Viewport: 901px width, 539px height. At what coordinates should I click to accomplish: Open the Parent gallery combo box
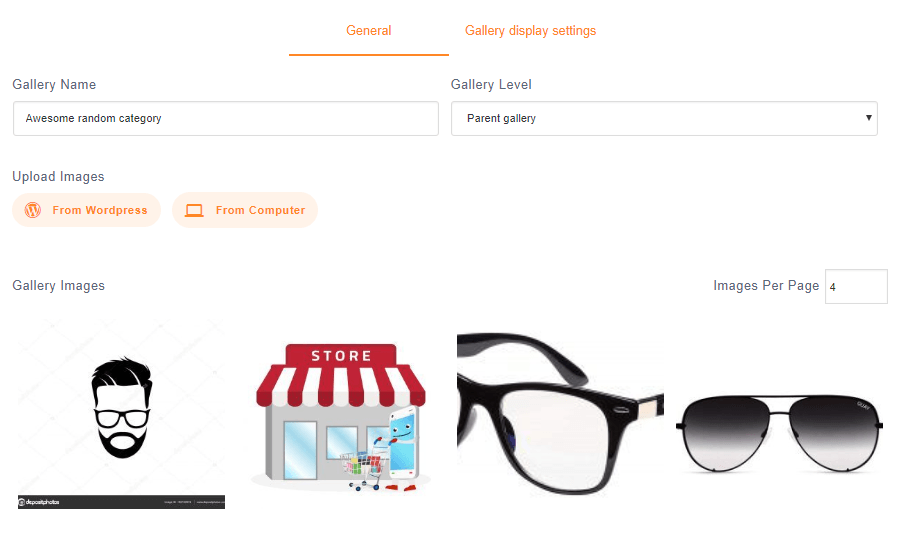pos(664,119)
